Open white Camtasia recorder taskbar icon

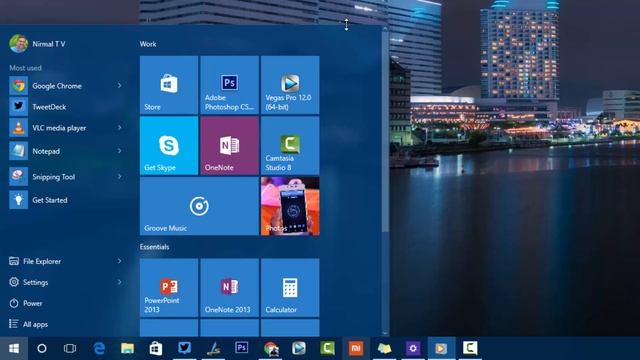pyautogui.click(x=470, y=348)
